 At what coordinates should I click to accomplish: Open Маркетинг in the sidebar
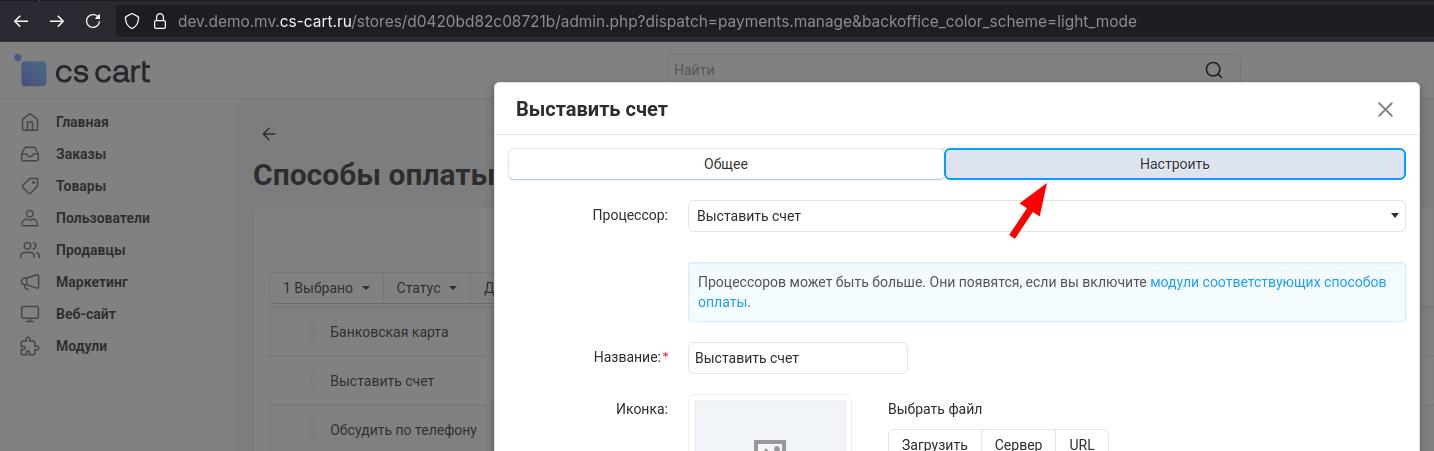[92, 282]
